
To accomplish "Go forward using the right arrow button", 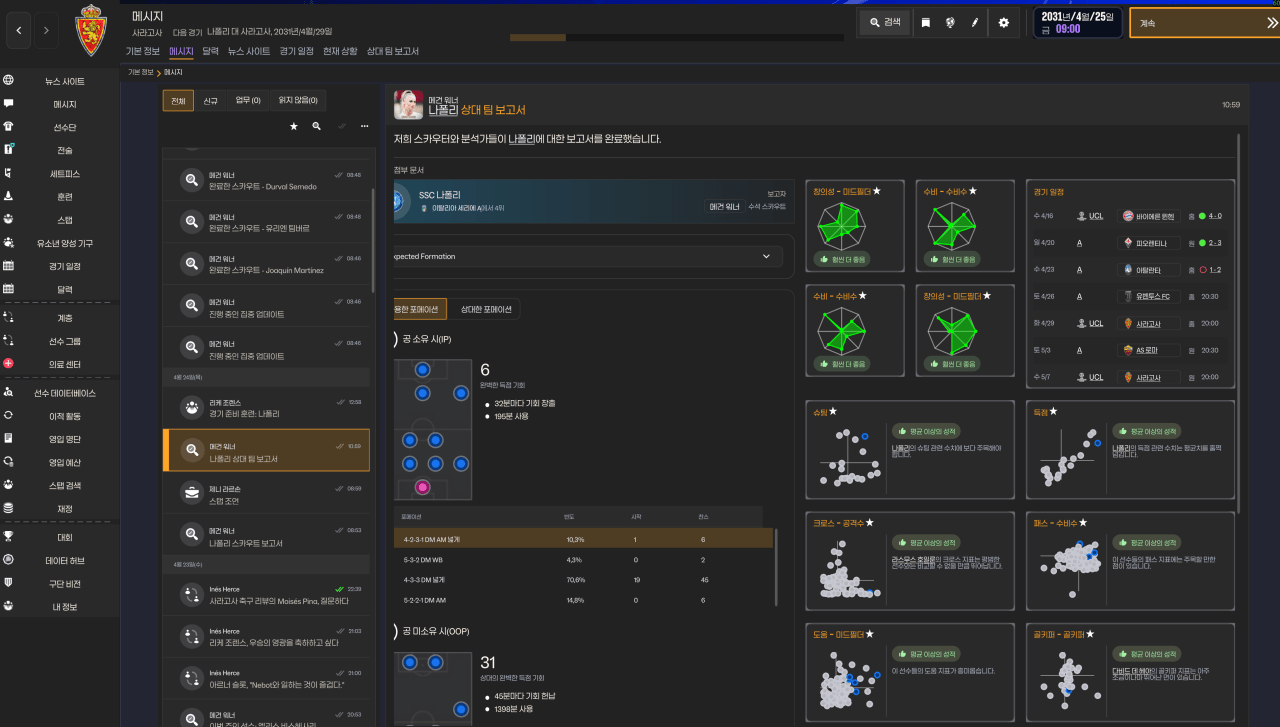I will click(x=46, y=31).
